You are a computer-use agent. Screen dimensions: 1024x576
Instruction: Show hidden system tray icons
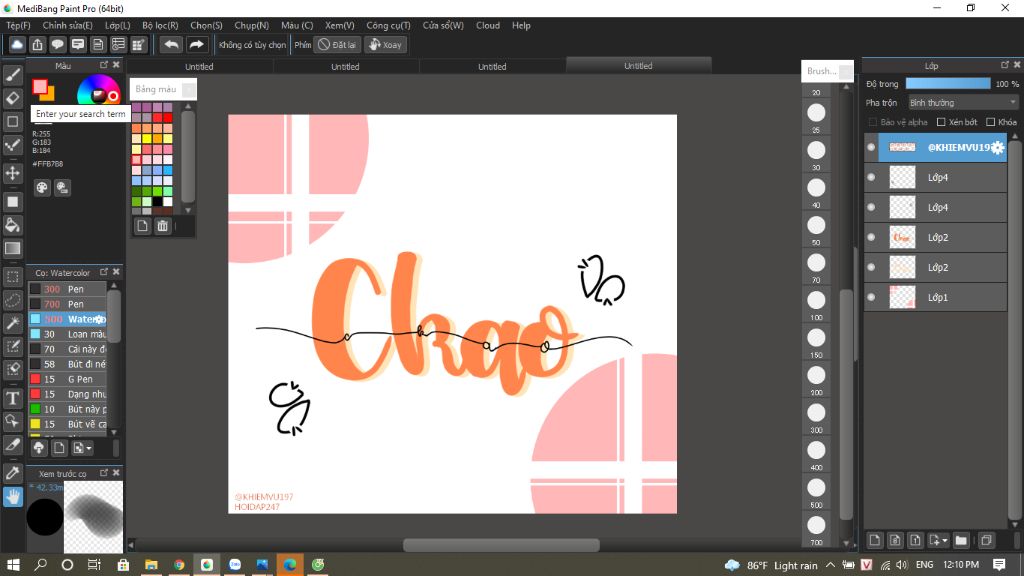(x=830, y=564)
